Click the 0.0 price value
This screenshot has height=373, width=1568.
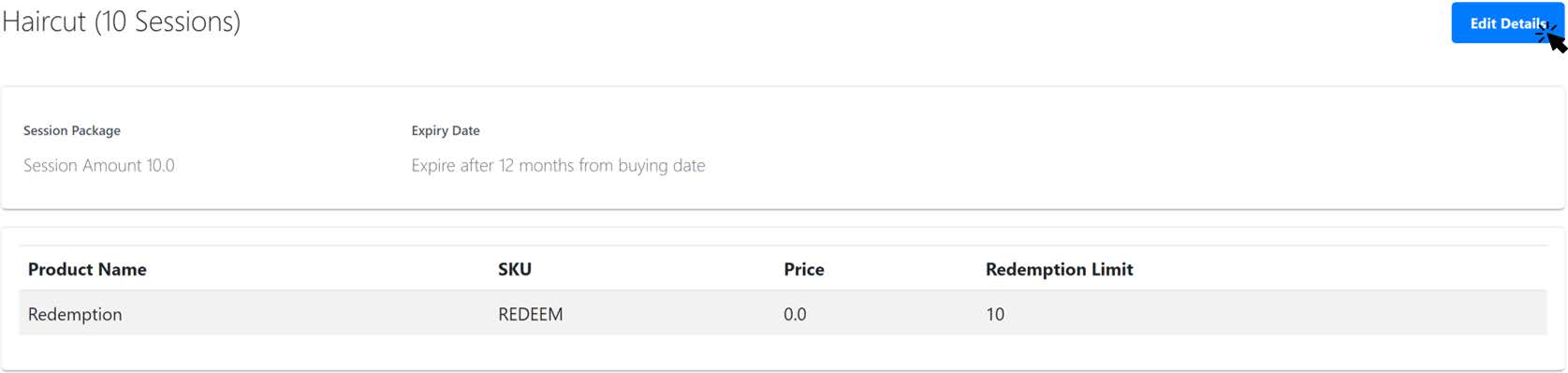tap(795, 314)
